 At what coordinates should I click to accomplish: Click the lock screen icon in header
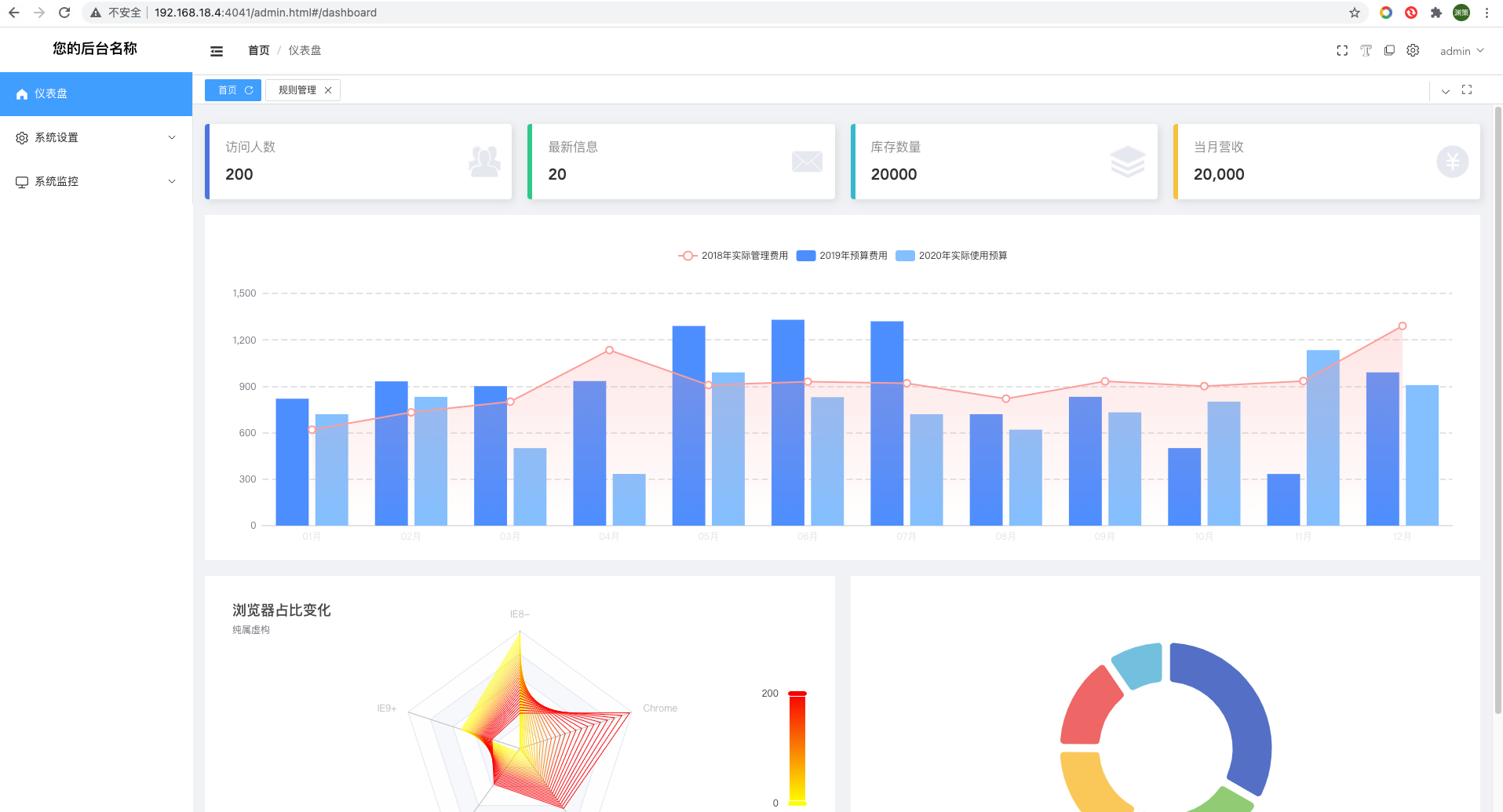(x=1389, y=50)
